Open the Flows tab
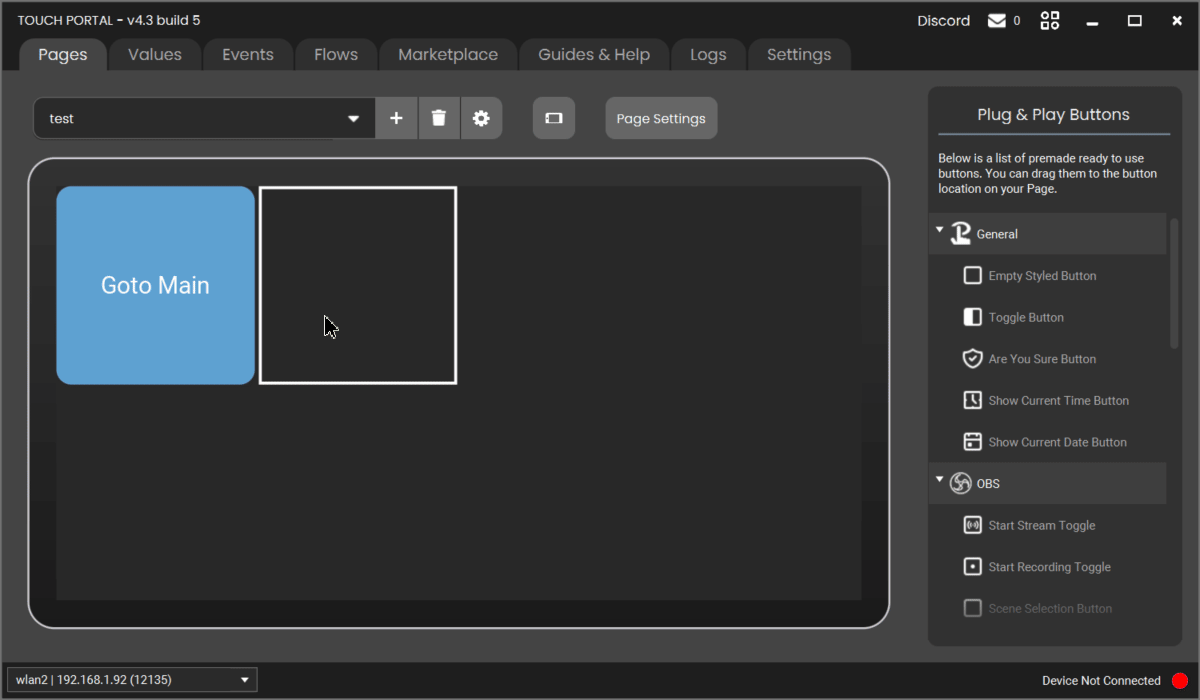Viewport: 1200px width, 700px height. tap(336, 55)
